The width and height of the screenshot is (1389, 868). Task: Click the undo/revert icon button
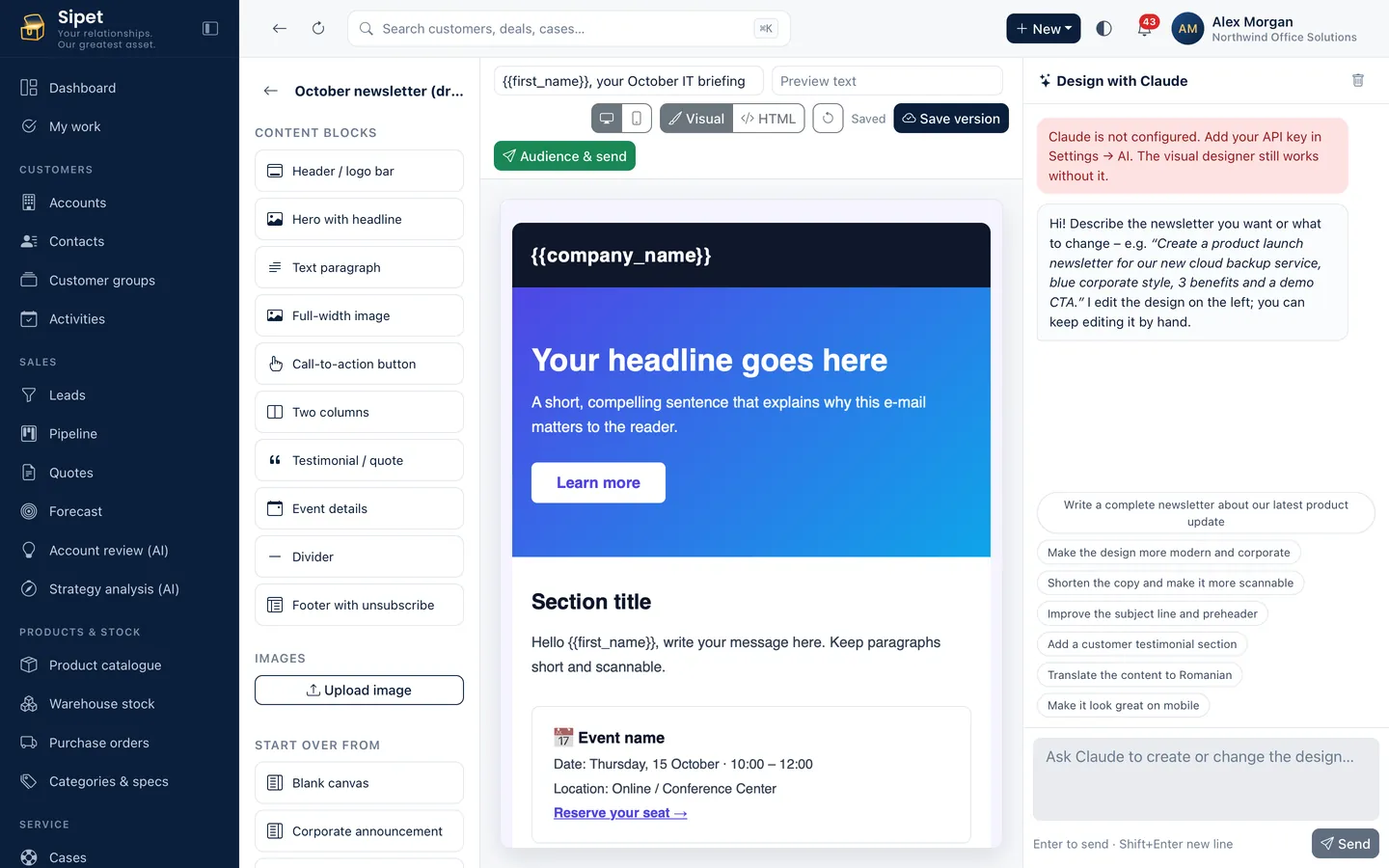point(828,119)
